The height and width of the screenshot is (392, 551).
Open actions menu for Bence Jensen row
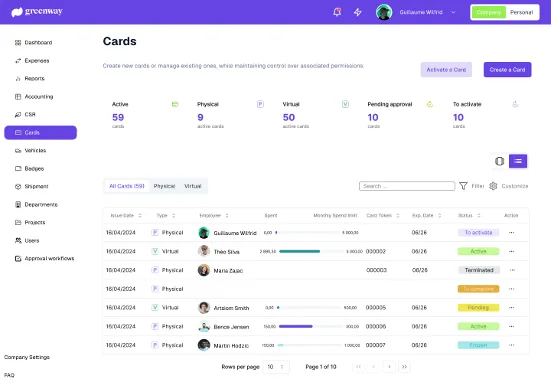tap(511, 326)
